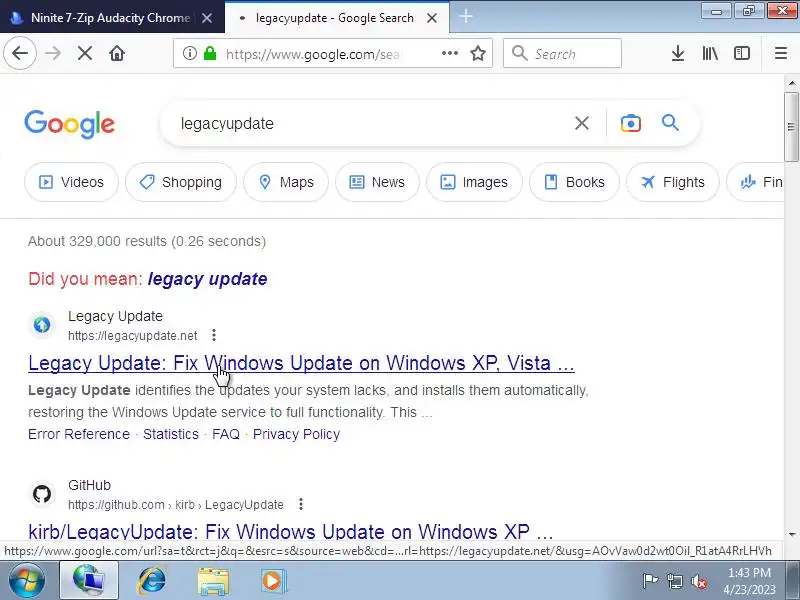Open options dots beside legacyupdate.net result

[x=214, y=335]
